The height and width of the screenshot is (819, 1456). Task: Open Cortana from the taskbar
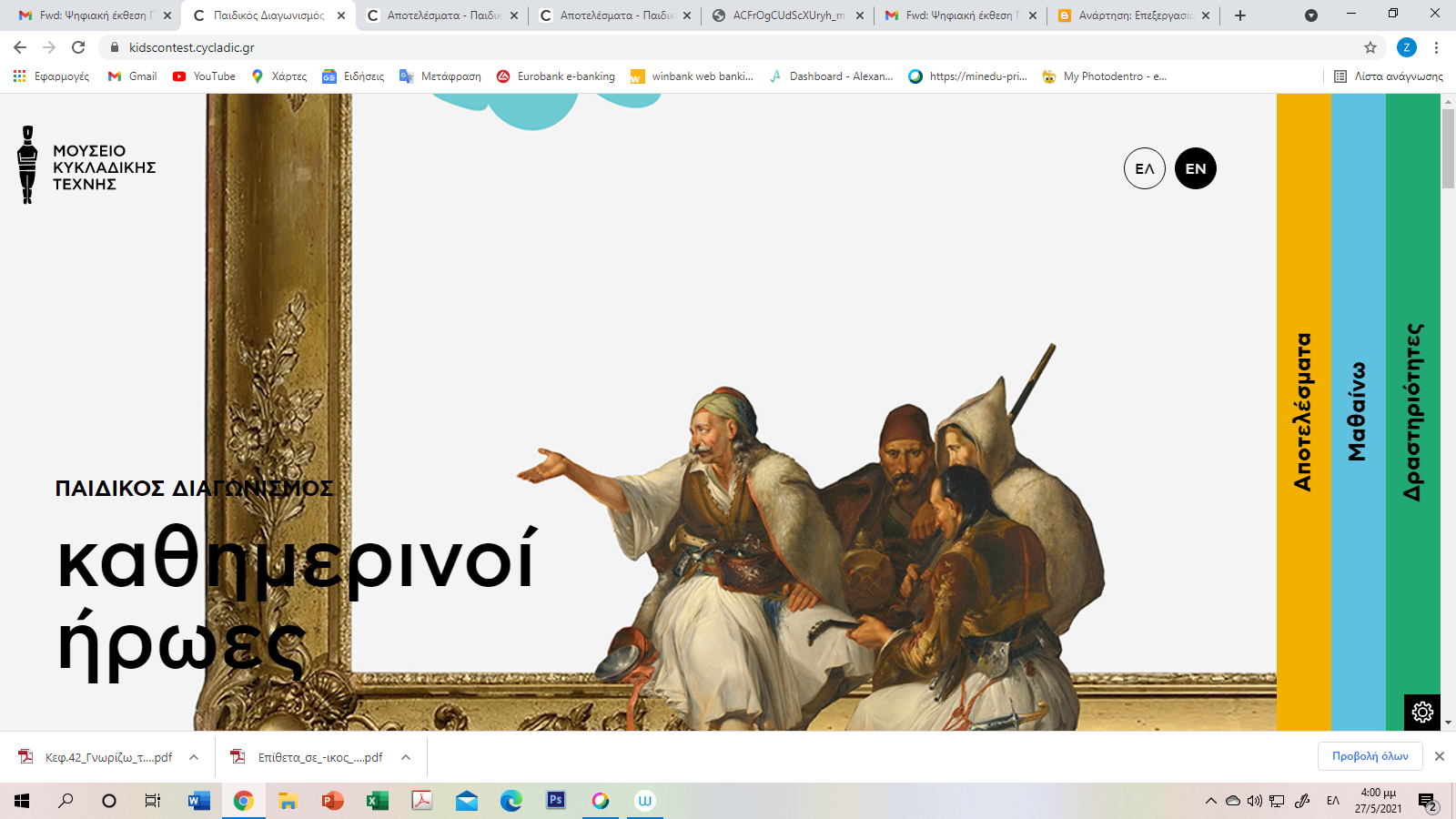[x=109, y=801]
